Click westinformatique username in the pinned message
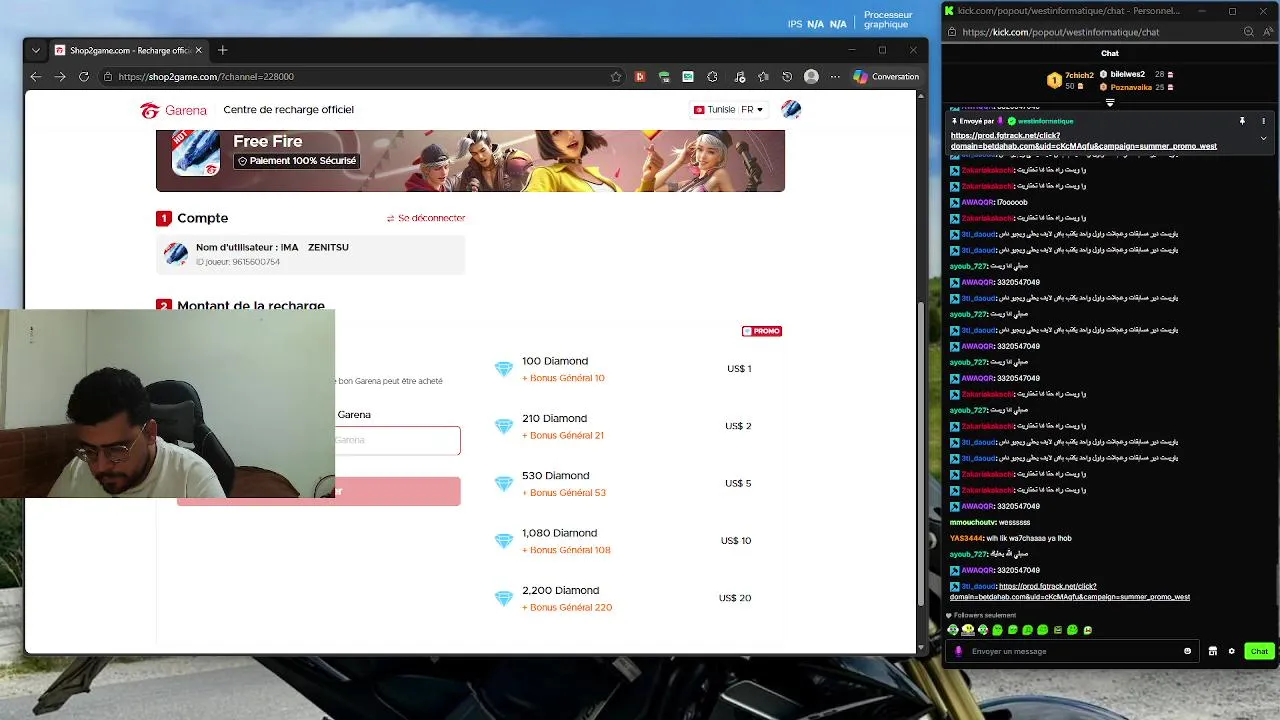1280x720 pixels. pyautogui.click(x=1045, y=121)
